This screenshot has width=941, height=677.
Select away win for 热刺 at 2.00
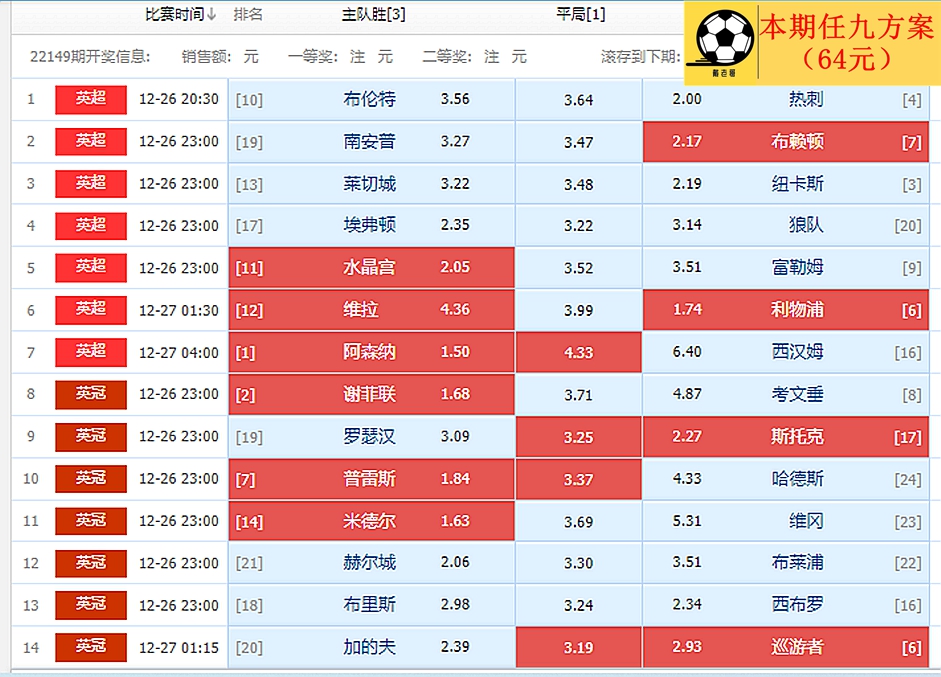tap(786, 99)
